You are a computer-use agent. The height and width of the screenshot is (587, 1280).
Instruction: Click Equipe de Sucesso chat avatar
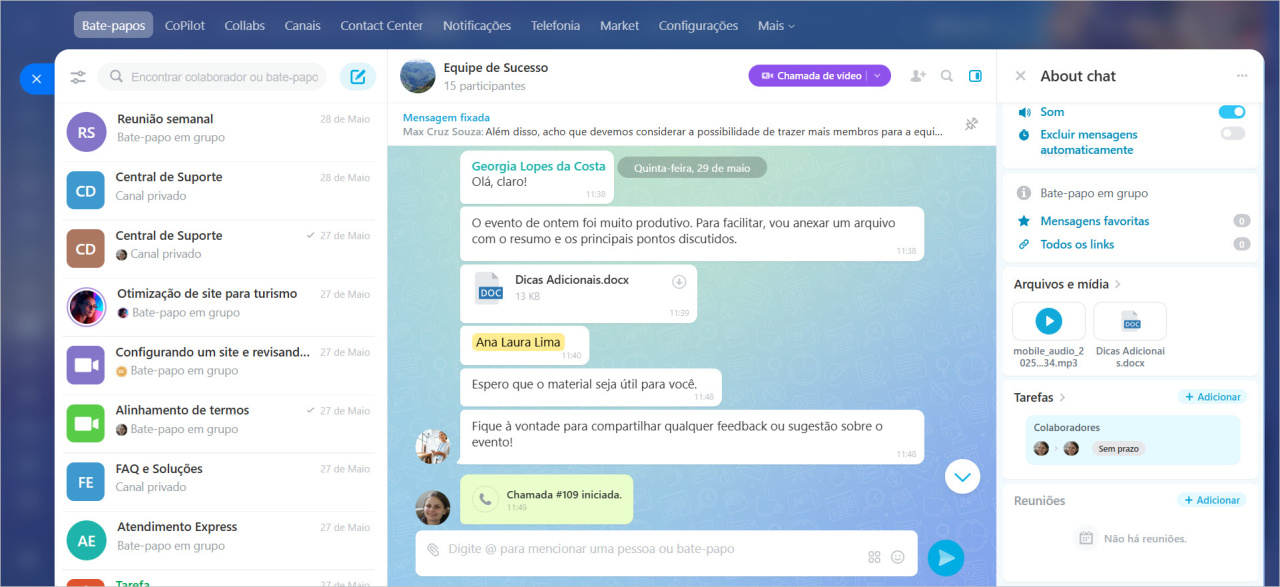[417, 76]
